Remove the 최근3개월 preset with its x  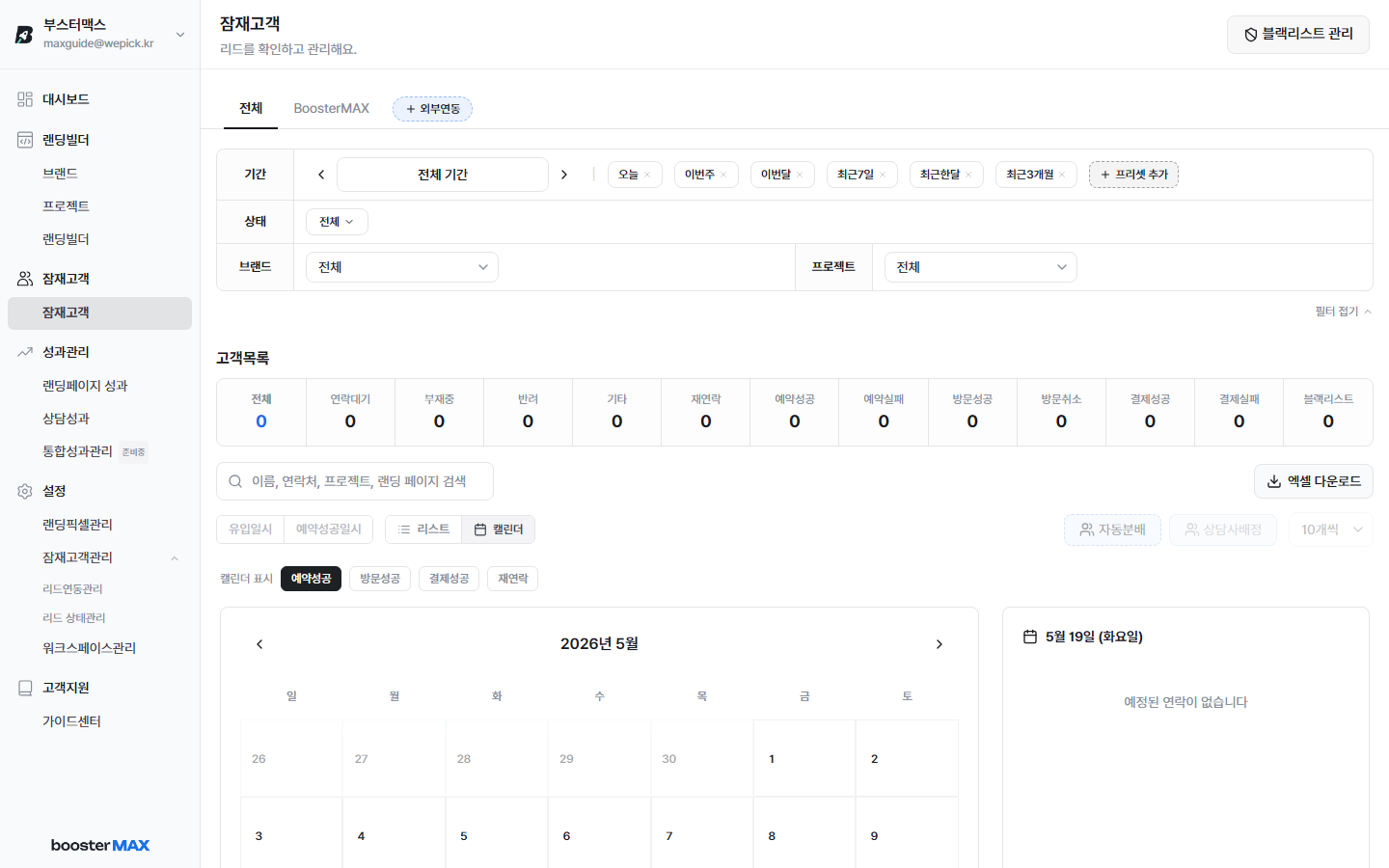[1062, 175]
